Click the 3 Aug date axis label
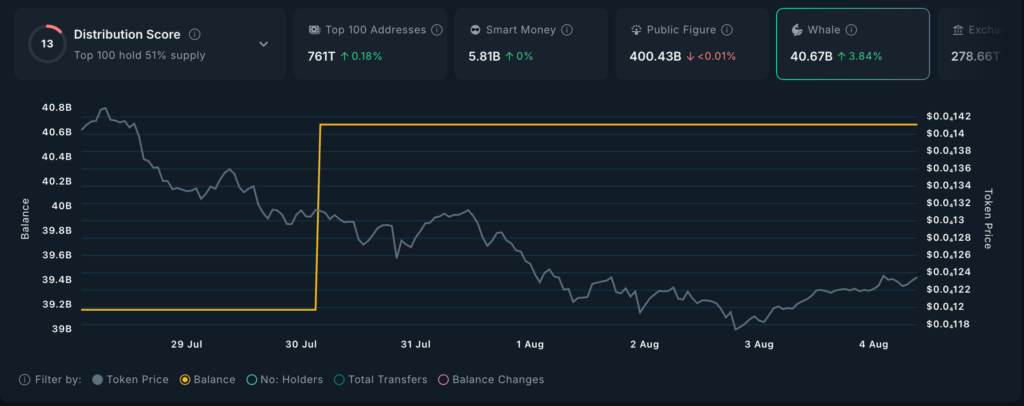Screen dimensions: 1024x406 click(x=759, y=344)
